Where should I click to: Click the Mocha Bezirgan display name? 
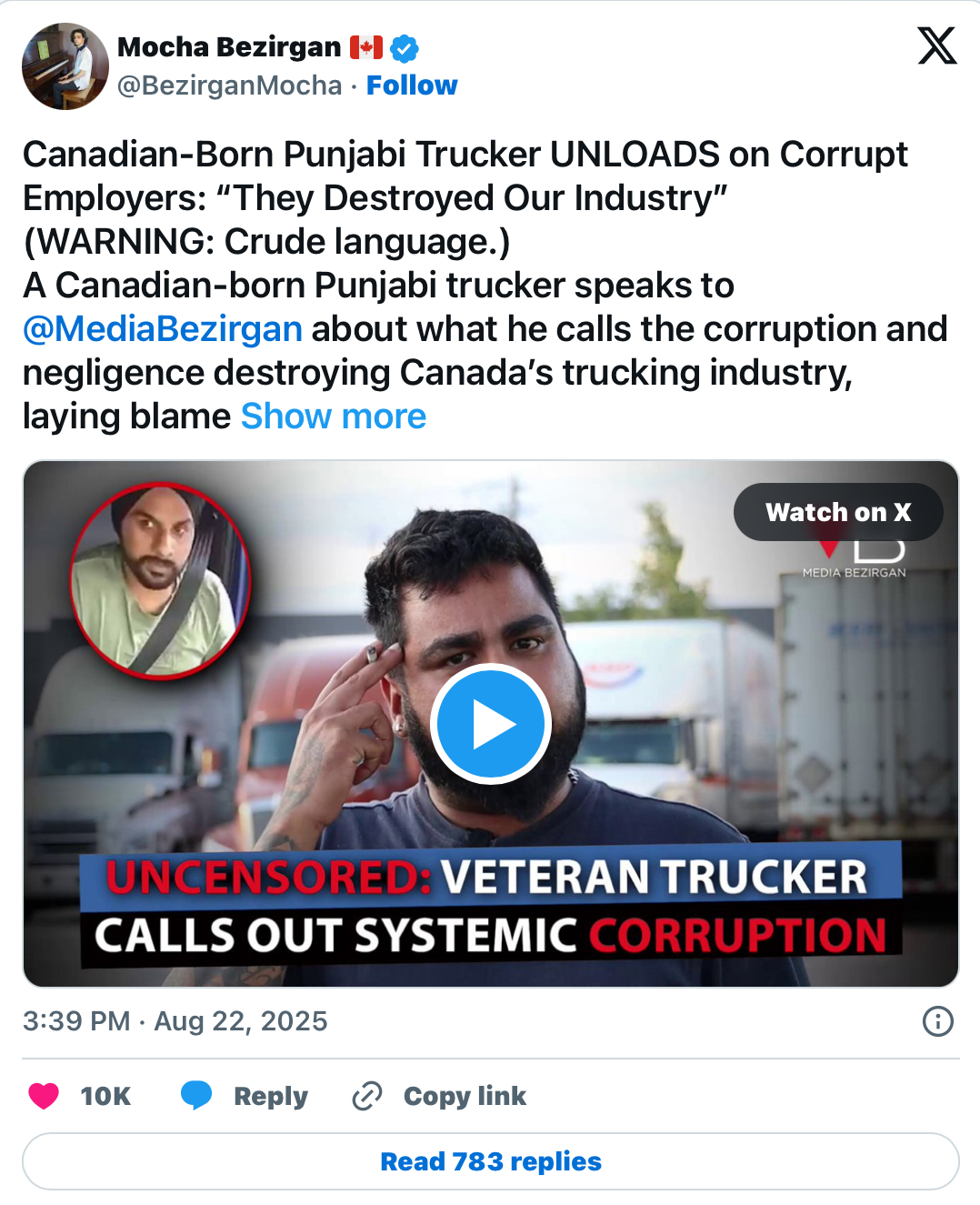[x=229, y=47]
